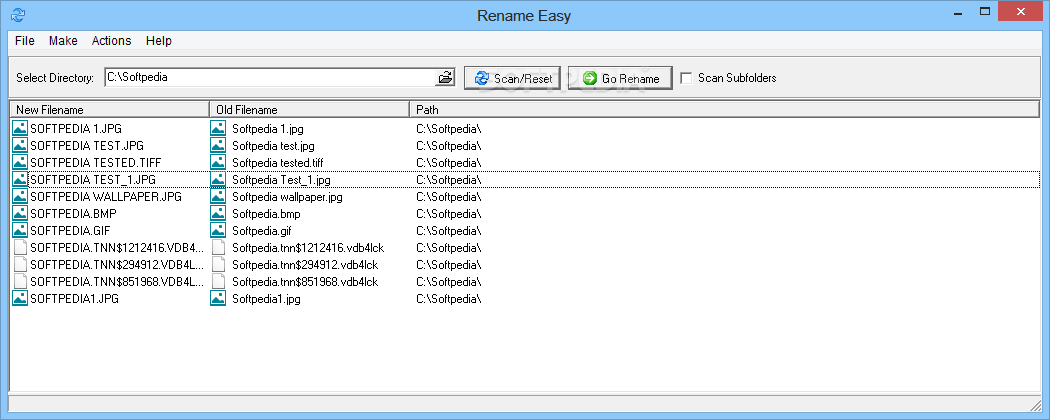
Task: Click old filename Softpedia test.jpg
Action: coord(273,145)
